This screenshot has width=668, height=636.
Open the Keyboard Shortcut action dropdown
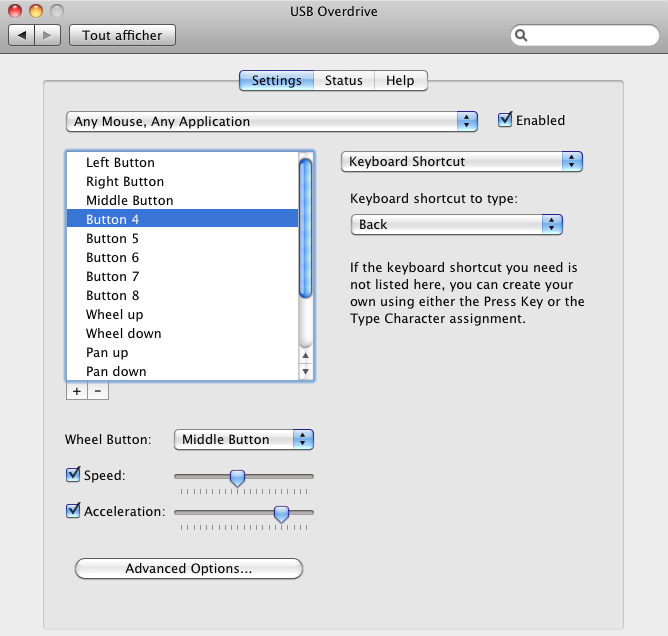click(461, 161)
